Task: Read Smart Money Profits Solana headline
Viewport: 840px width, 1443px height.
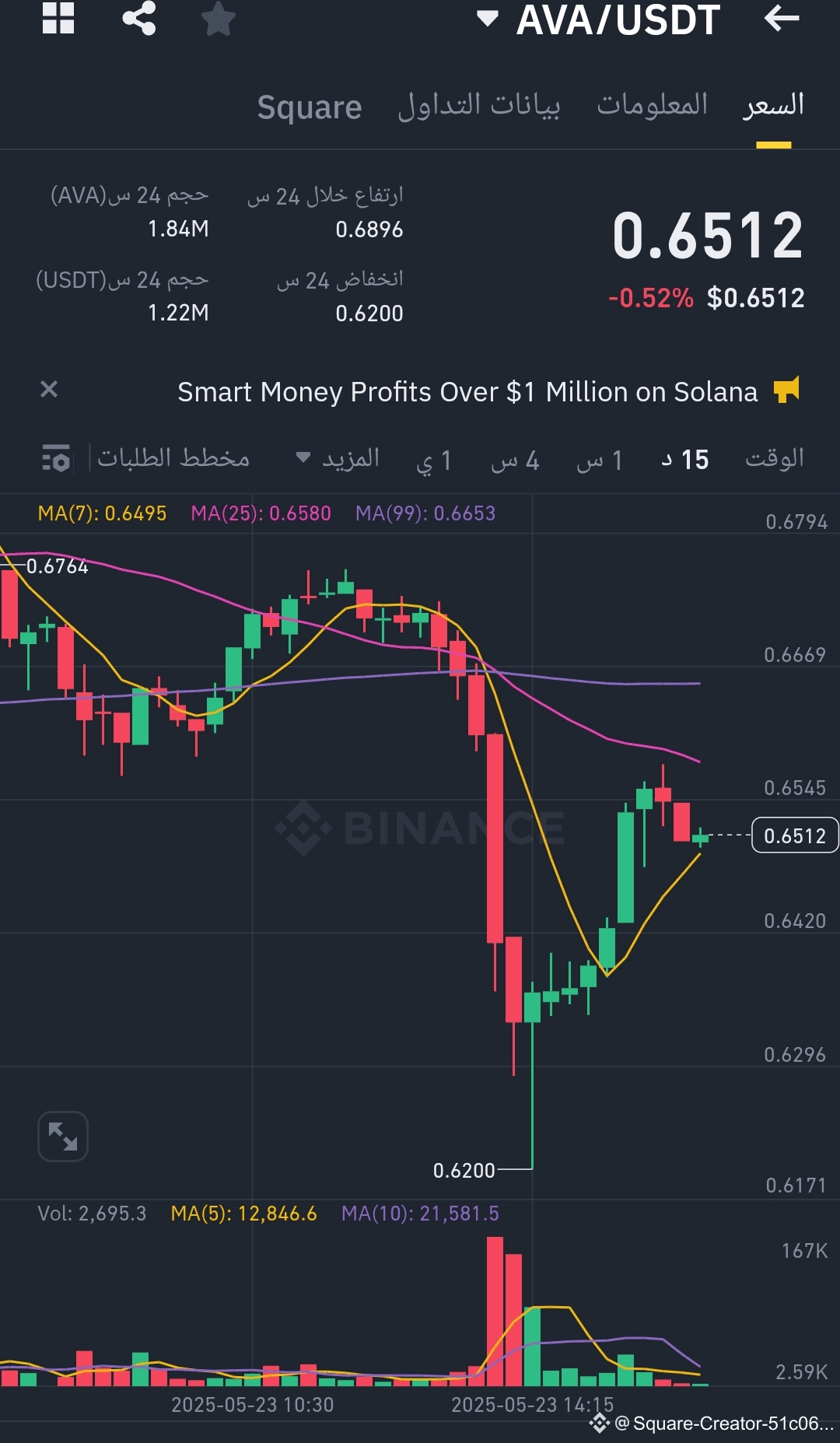Action: pos(467,392)
